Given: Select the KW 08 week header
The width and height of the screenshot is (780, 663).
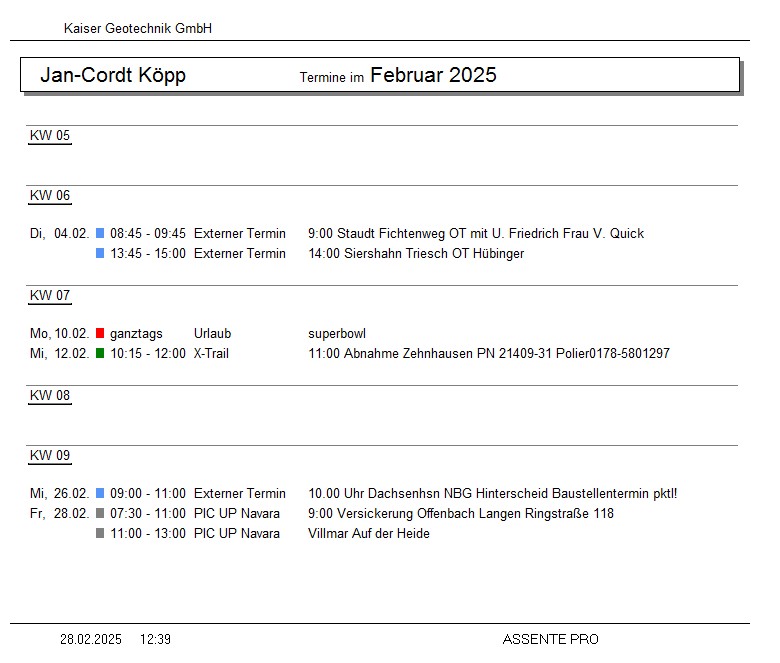Looking at the screenshot, I should [50, 396].
